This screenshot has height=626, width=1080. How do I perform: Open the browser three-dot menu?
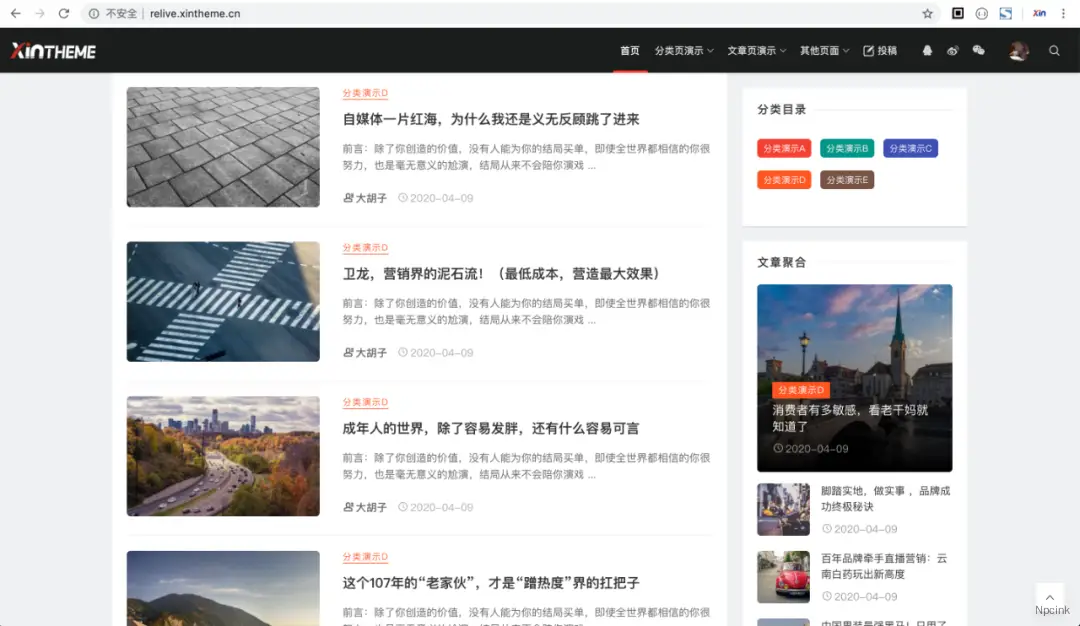(x=1063, y=13)
